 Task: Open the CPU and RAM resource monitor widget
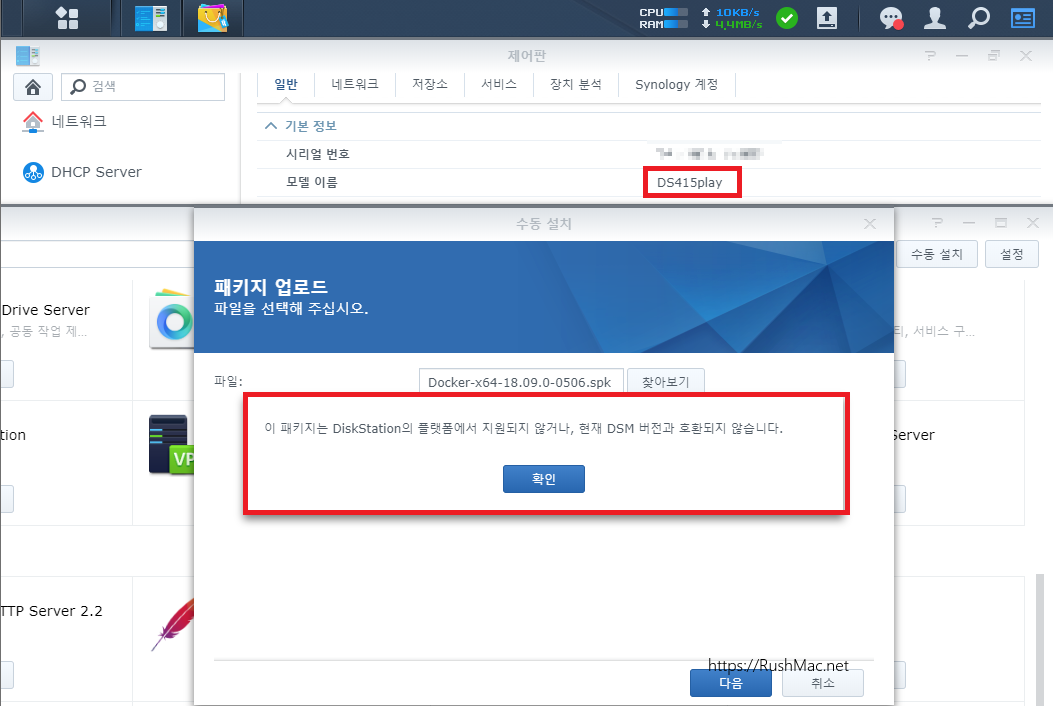click(663, 18)
